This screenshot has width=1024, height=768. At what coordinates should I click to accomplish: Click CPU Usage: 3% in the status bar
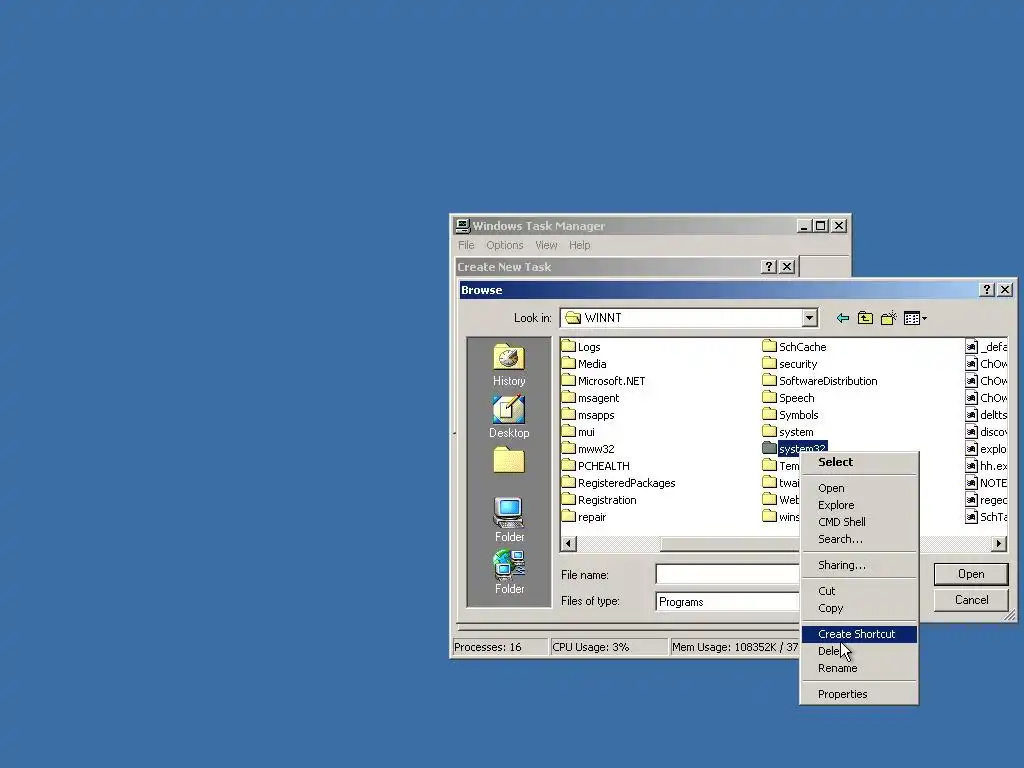[609, 647]
